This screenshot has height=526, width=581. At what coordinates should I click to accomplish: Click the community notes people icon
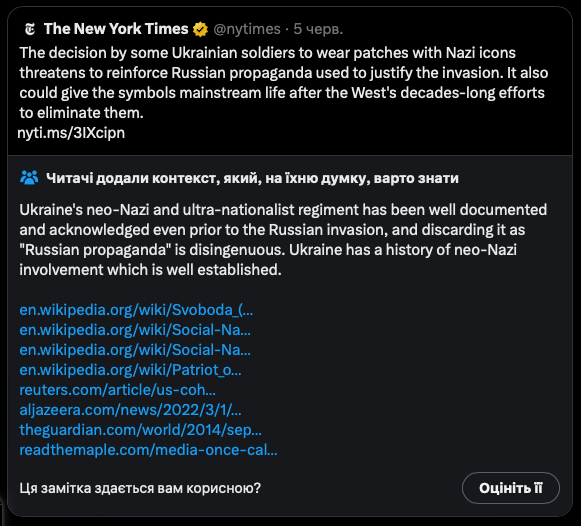(x=29, y=178)
